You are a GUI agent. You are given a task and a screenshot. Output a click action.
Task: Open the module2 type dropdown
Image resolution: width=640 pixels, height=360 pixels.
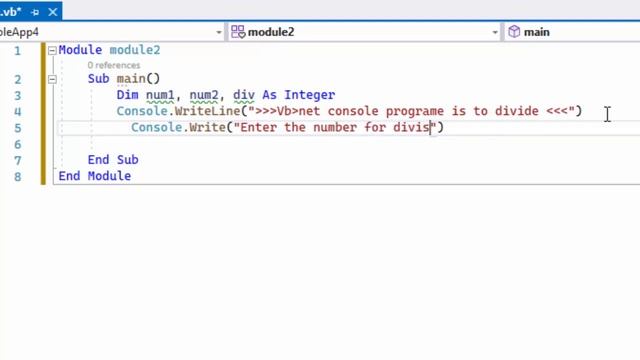pos(364,32)
